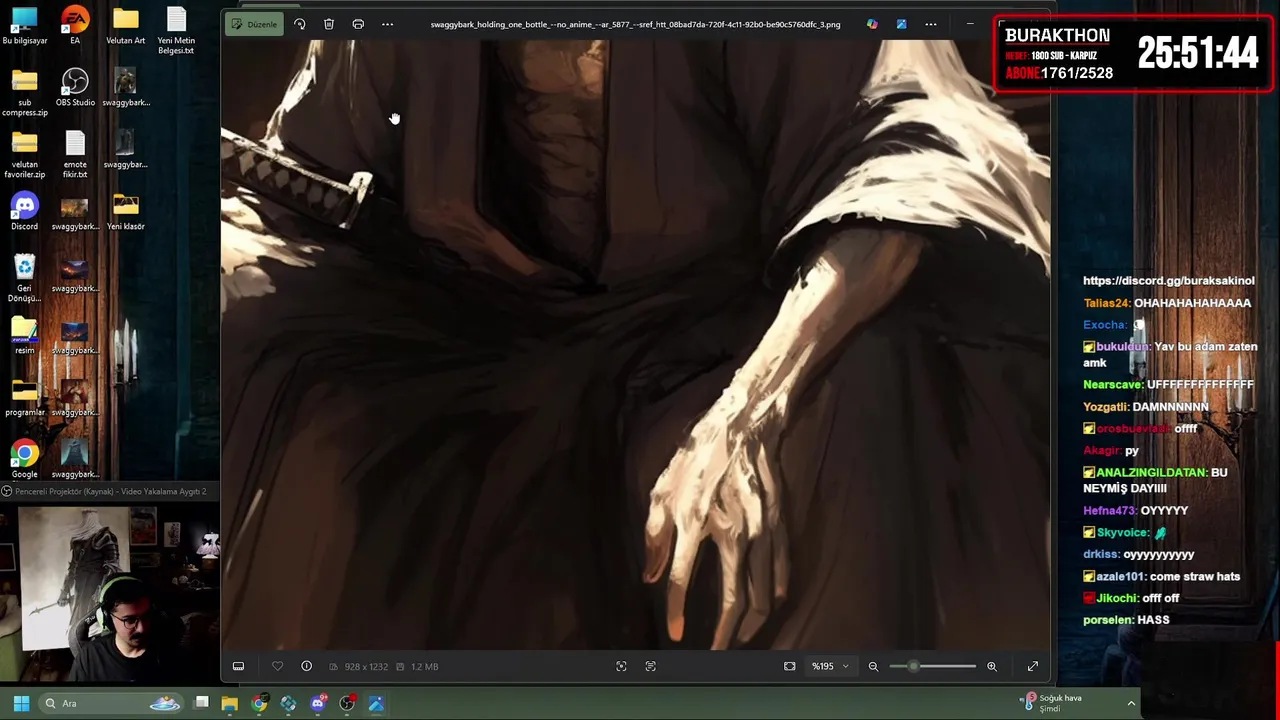
Task: Open the Windows Start button
Action: (x=21, y=703)
